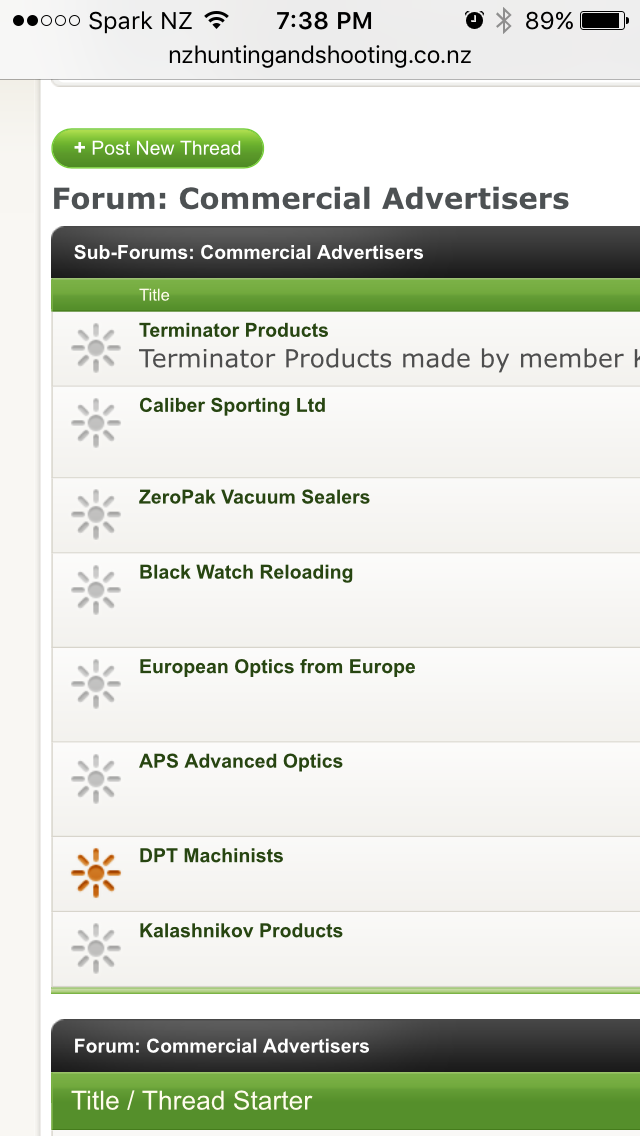This screenshot has height=1136, width=640.
Task: Click the Kalashnikov Products status icon
Action: point(96,948)
